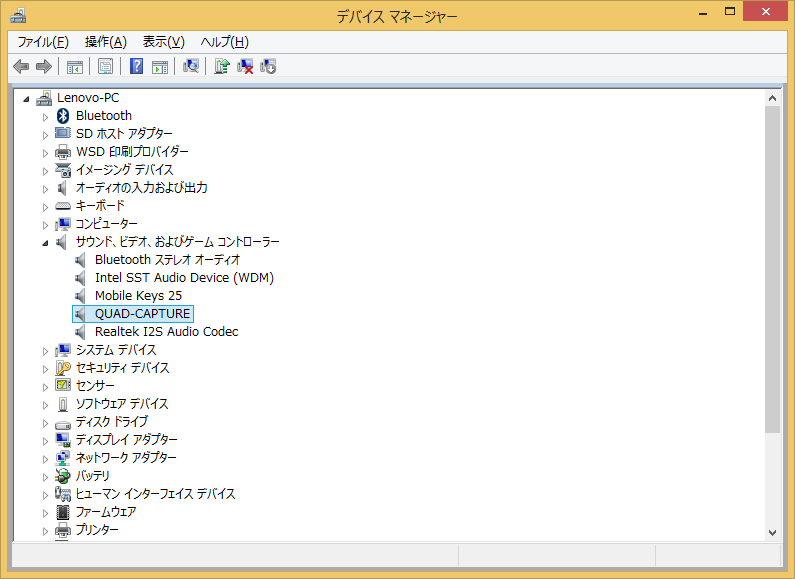
Task: Open the ヘルプ(H) menu
Action: (225, 42)
